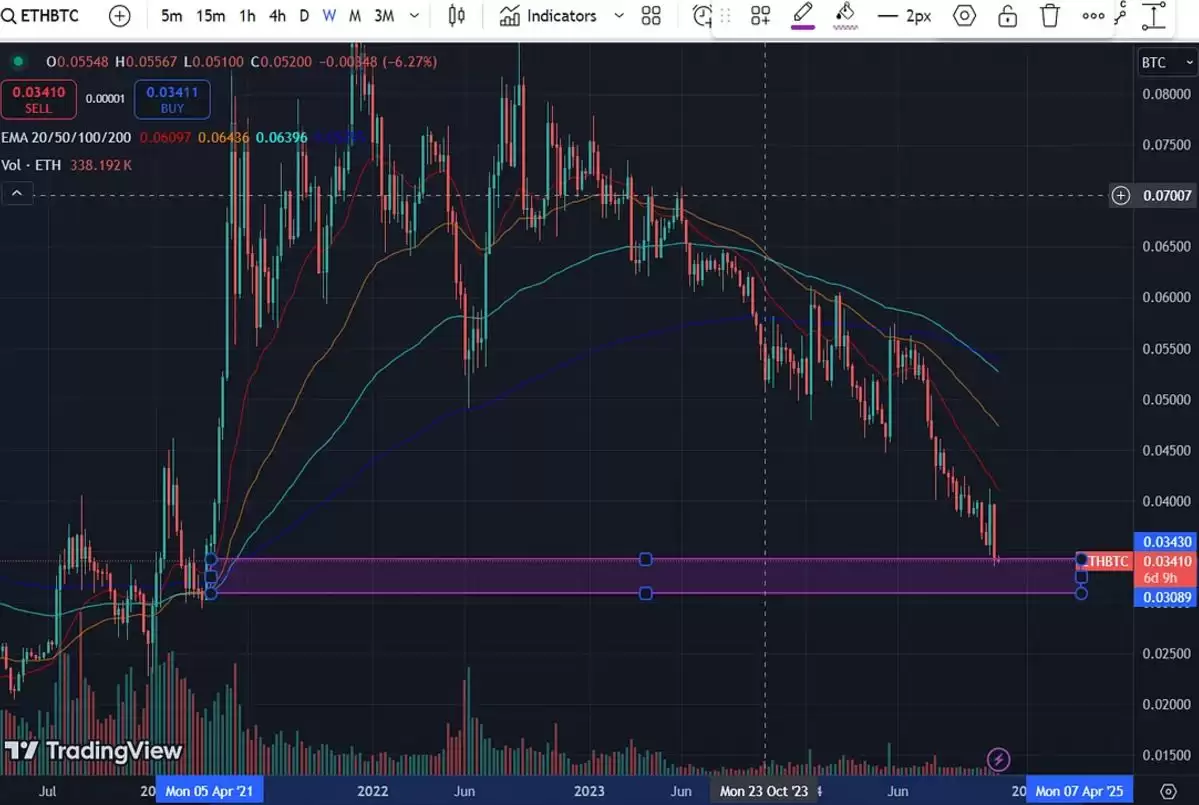The height and width of the screenshot is (805, 1199).
Task: Switch to the Daily timeframe
Action: coord(303,15)
